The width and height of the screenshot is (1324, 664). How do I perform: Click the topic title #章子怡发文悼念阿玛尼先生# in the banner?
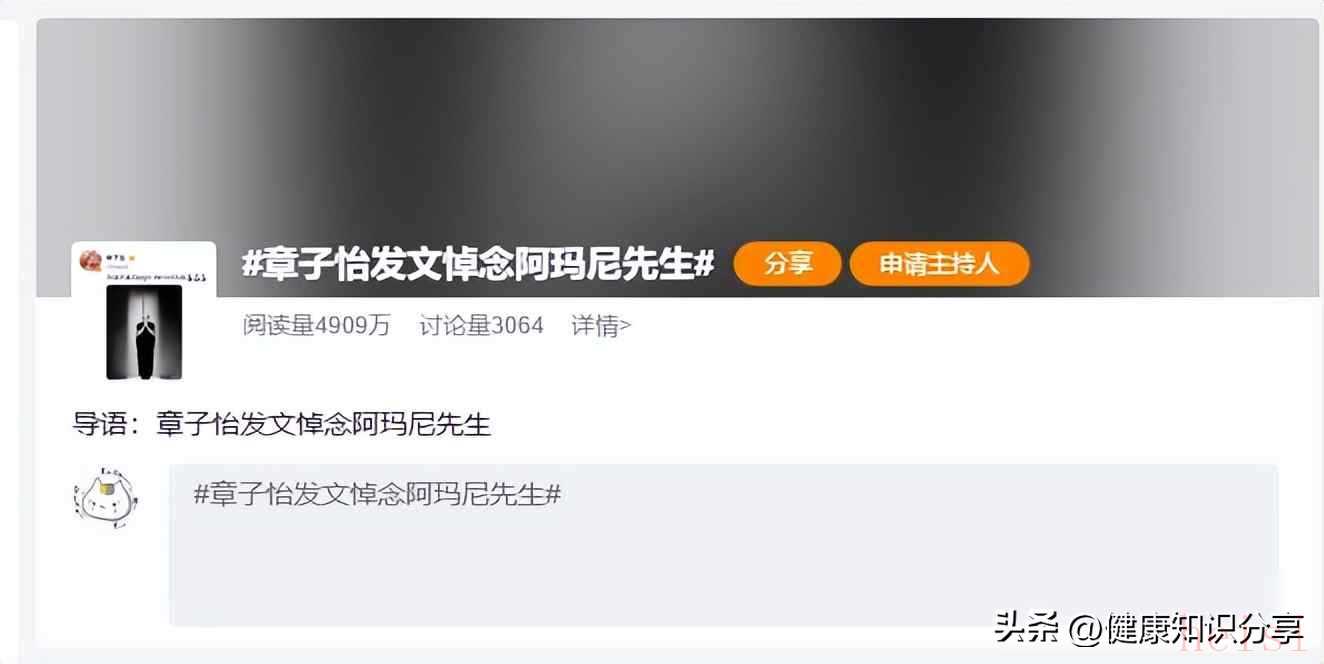point(478,264)
